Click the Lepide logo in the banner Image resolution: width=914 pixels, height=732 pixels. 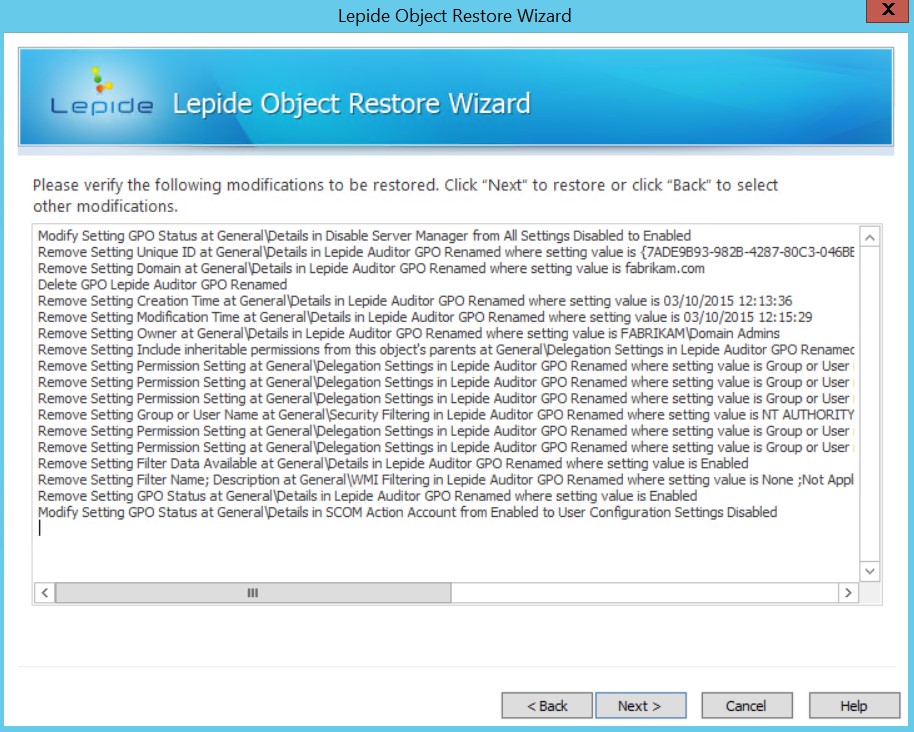(x=102, y=95)
